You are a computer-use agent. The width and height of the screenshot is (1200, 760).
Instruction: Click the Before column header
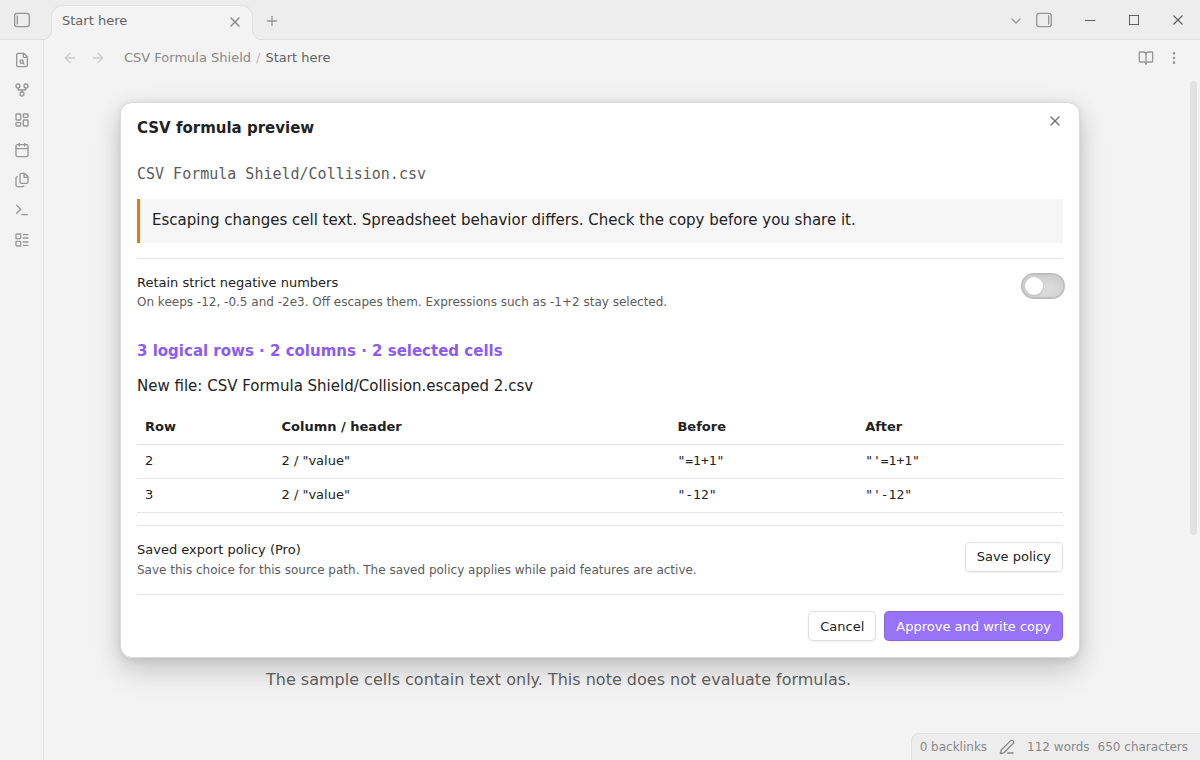point(702,427)
